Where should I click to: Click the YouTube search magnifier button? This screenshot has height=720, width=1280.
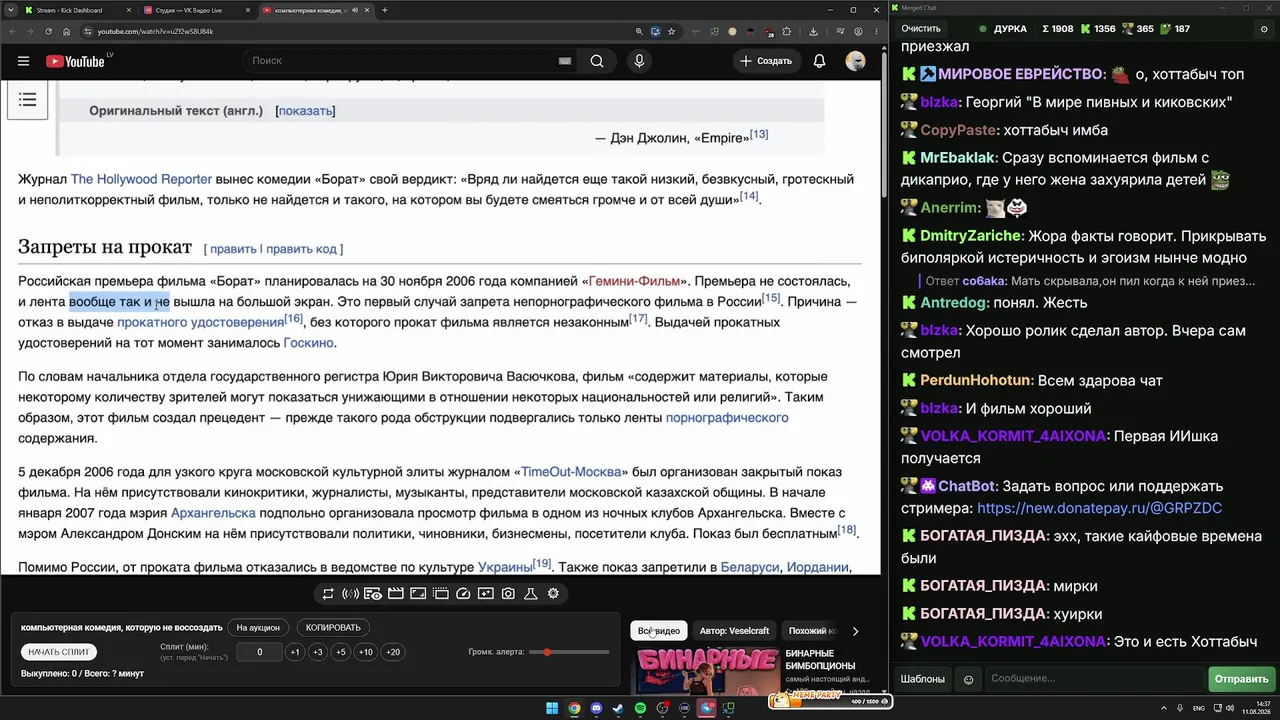pos(597,61)
